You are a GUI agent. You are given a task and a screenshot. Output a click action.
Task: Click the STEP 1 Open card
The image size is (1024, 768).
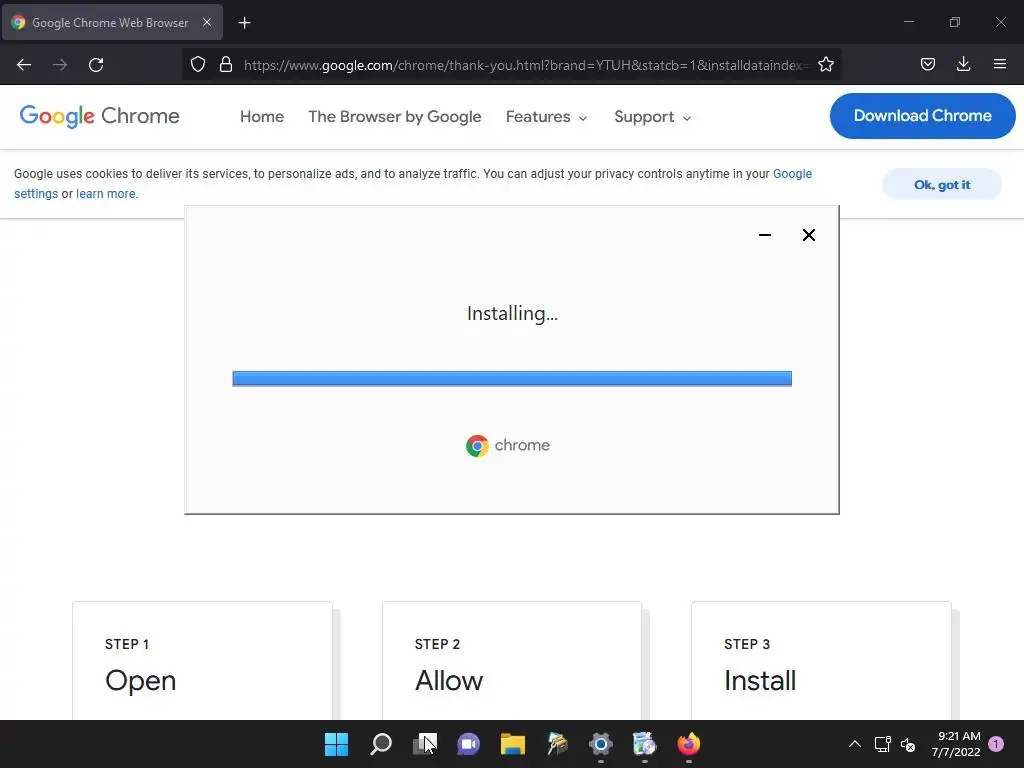[202, 661]
